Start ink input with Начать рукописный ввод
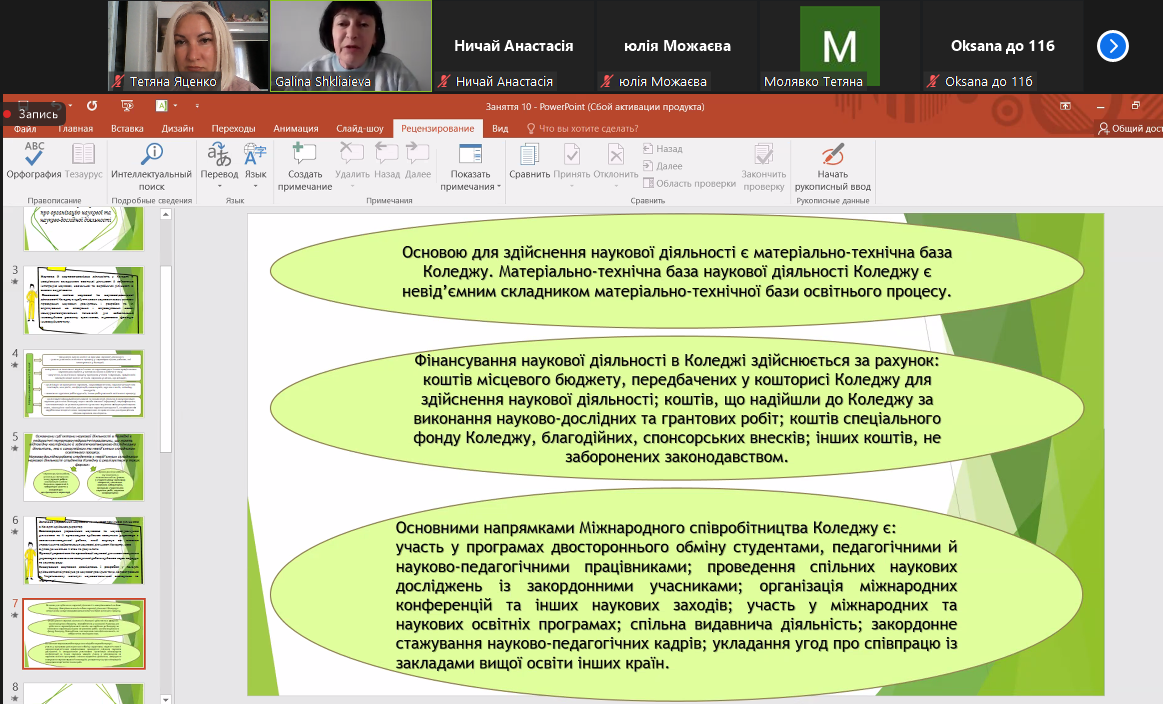Image resolution: width=1163 pixels, height=704 pixels. click(x=832, y=165)
